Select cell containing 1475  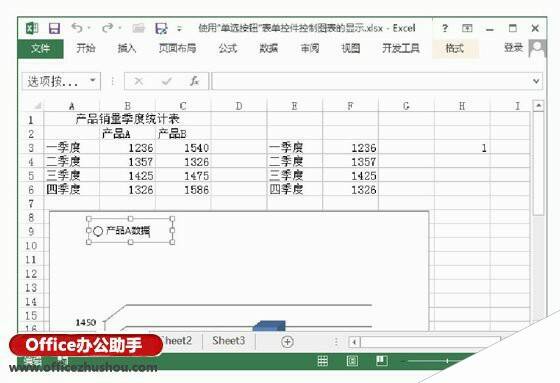coord(183,175)
